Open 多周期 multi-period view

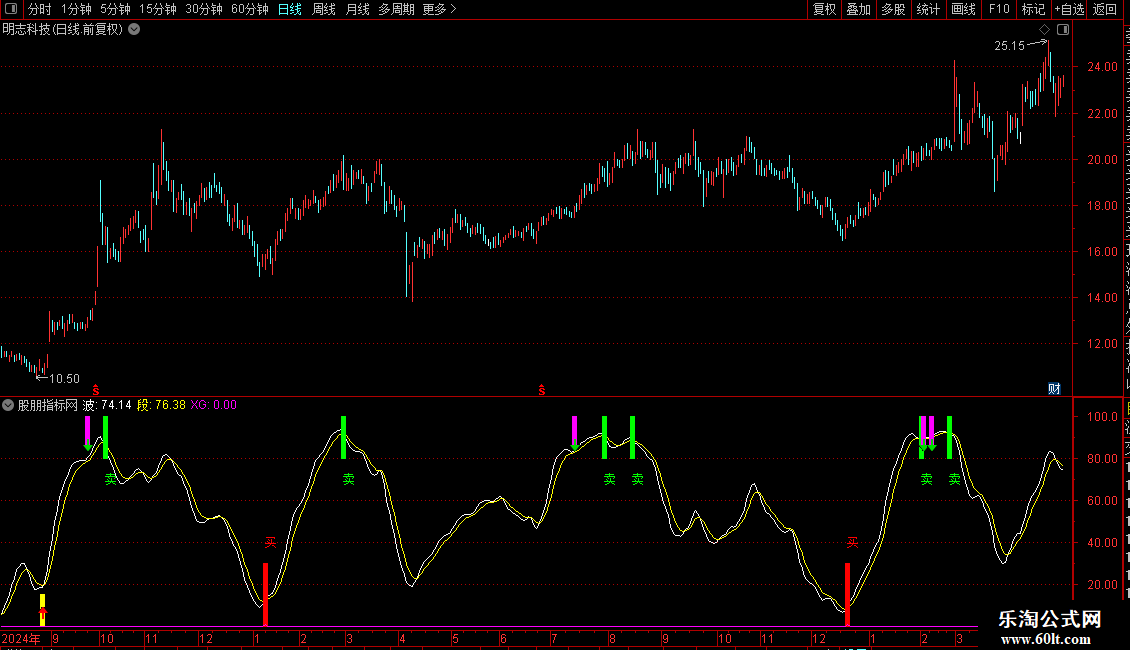coord(396,9)
